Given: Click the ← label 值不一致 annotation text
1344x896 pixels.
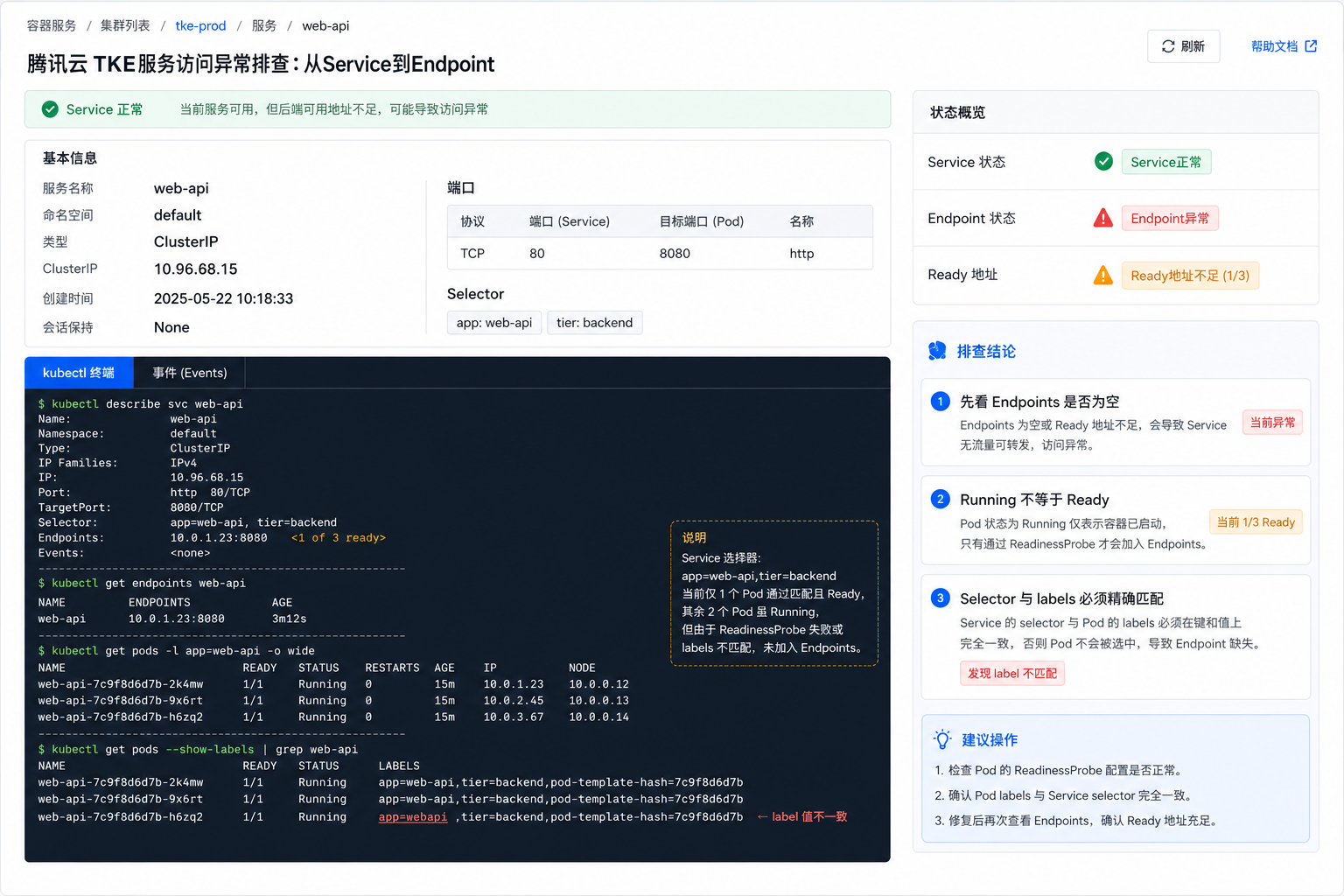Looking at the screenshot, I should [802, 817].
